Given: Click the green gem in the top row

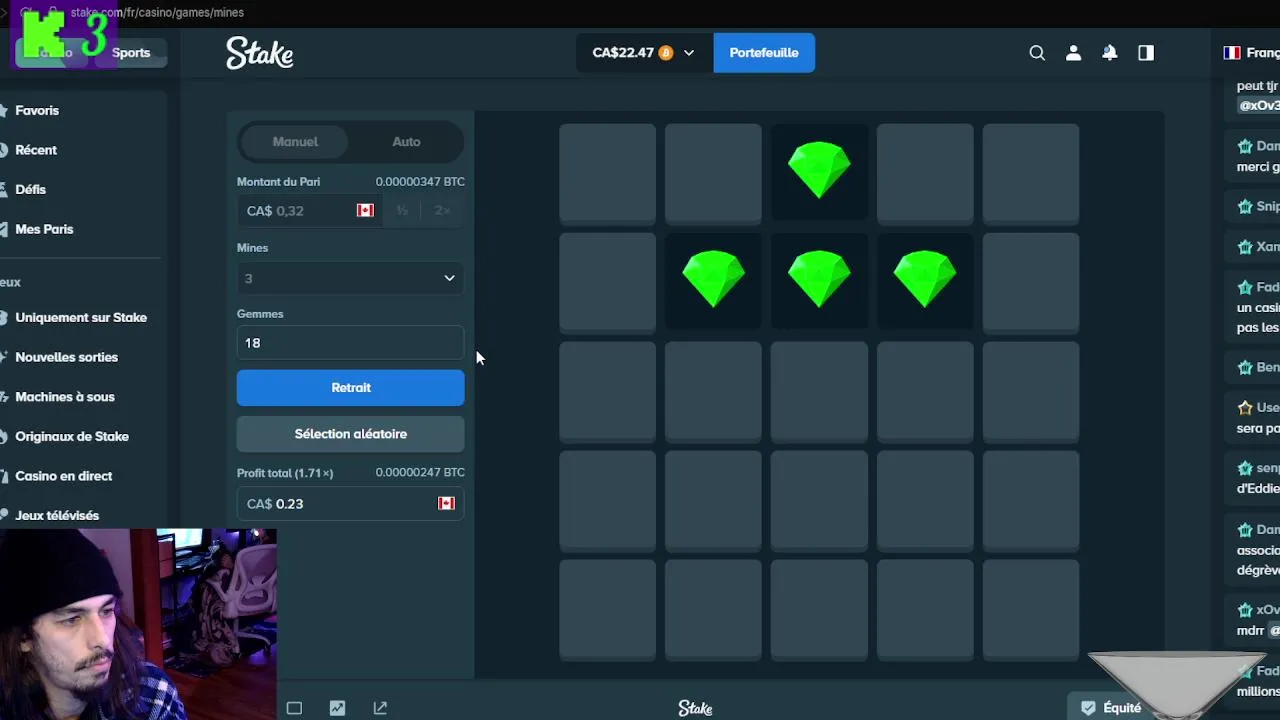Looking at the screenshot, I should point(819,170).
